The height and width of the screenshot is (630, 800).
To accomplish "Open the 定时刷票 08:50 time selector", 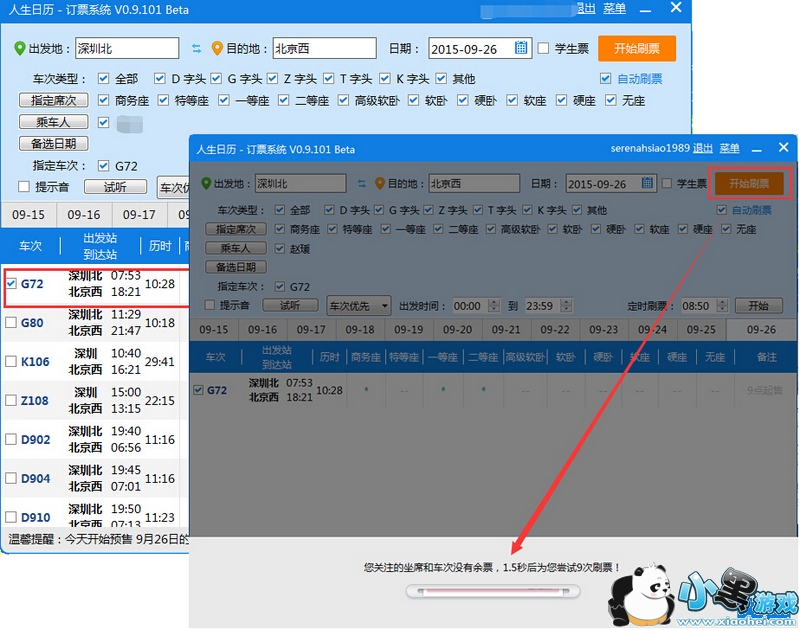I will [696, 305].
